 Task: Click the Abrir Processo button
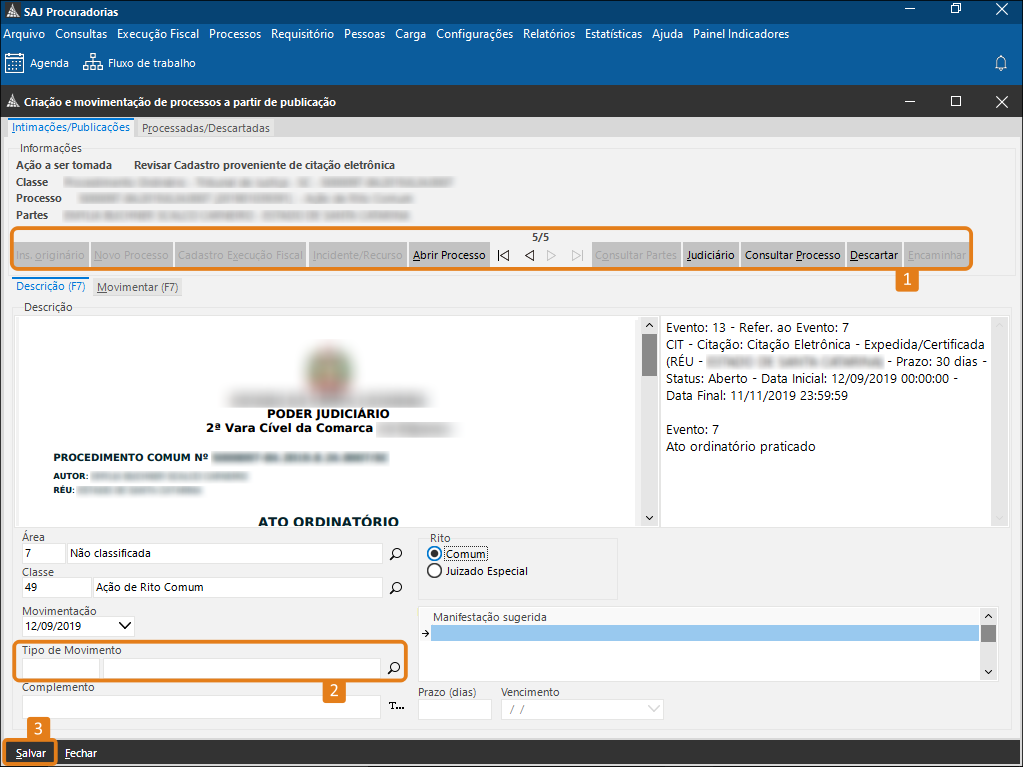click(449, 255)
